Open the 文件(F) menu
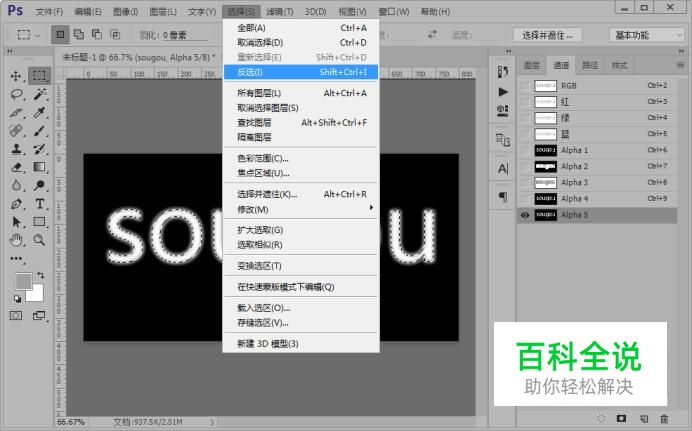 49,11
